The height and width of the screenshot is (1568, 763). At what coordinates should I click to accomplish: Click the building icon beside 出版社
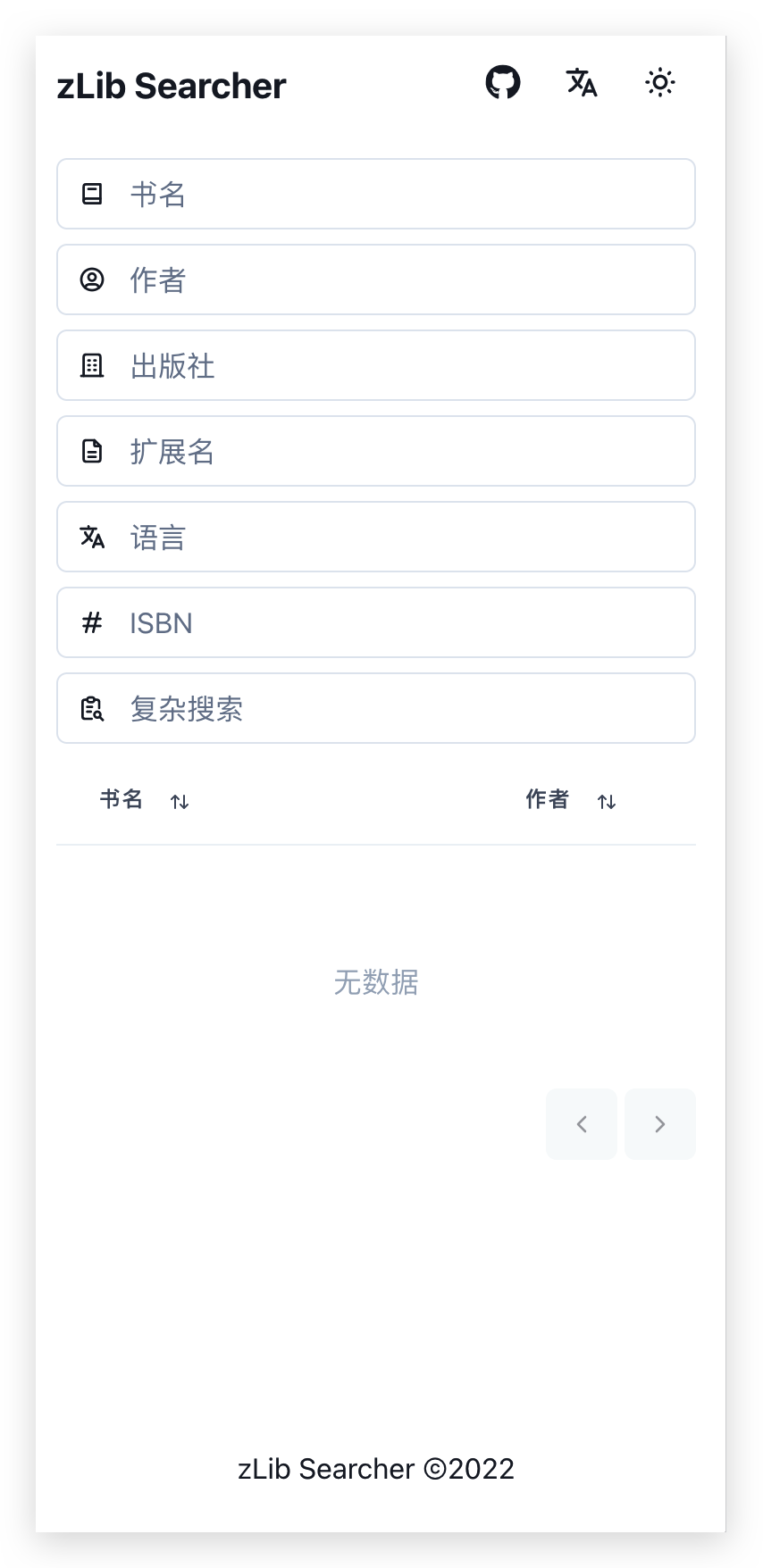click(x=92, y=365)
